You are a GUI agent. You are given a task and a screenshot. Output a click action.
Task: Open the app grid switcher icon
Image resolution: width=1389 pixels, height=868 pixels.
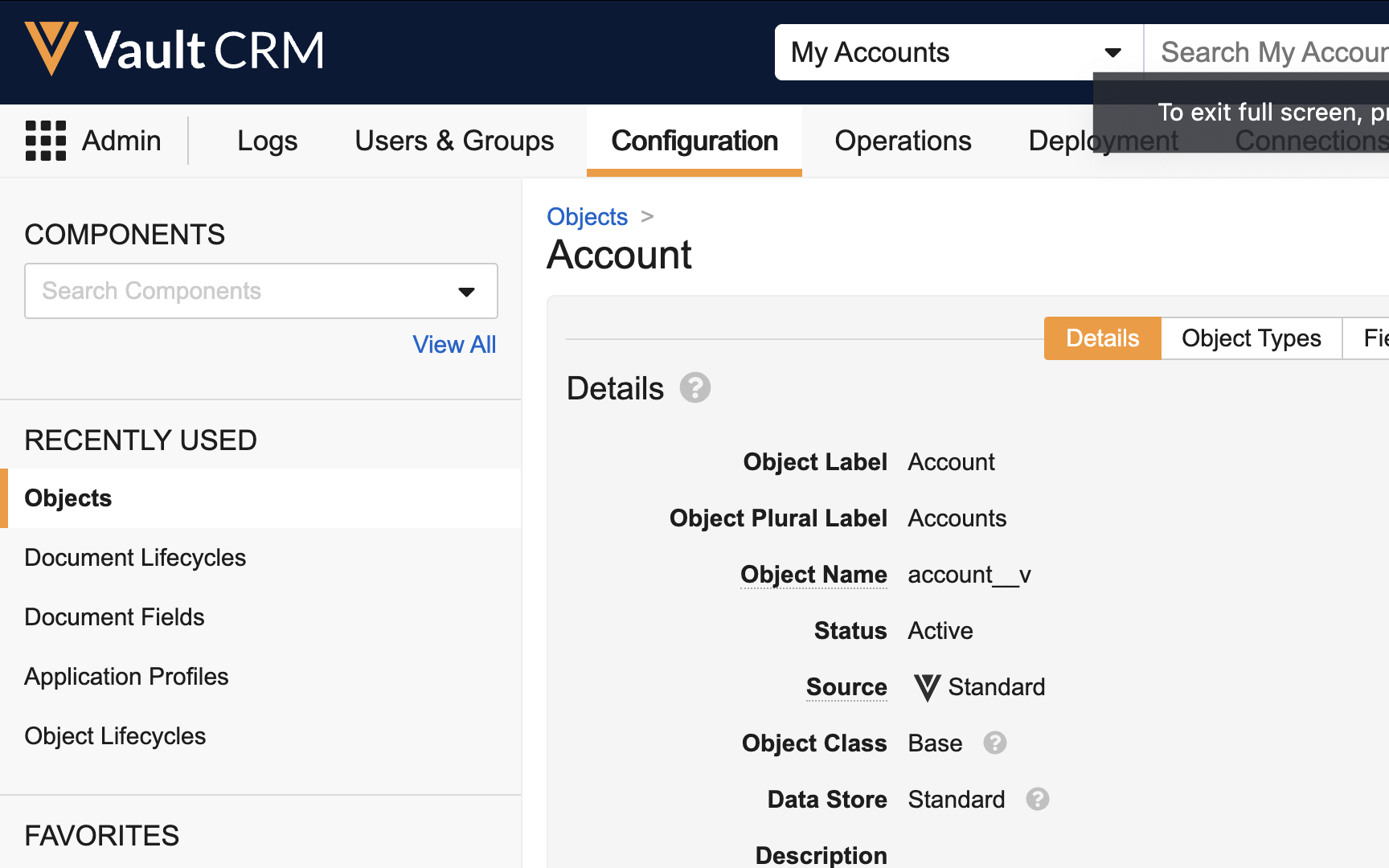pyautogui.click(x=46, y=141)
